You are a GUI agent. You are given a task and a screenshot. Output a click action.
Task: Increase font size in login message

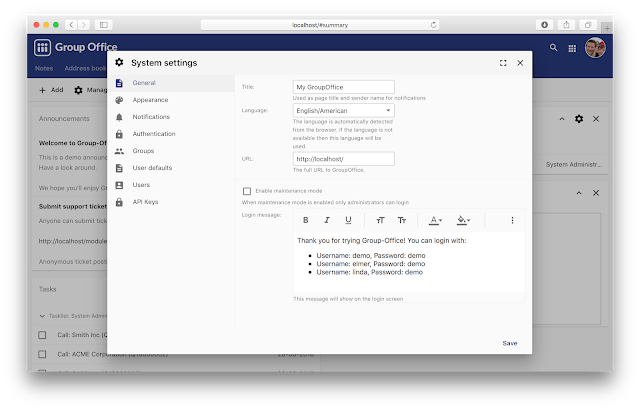380,220
